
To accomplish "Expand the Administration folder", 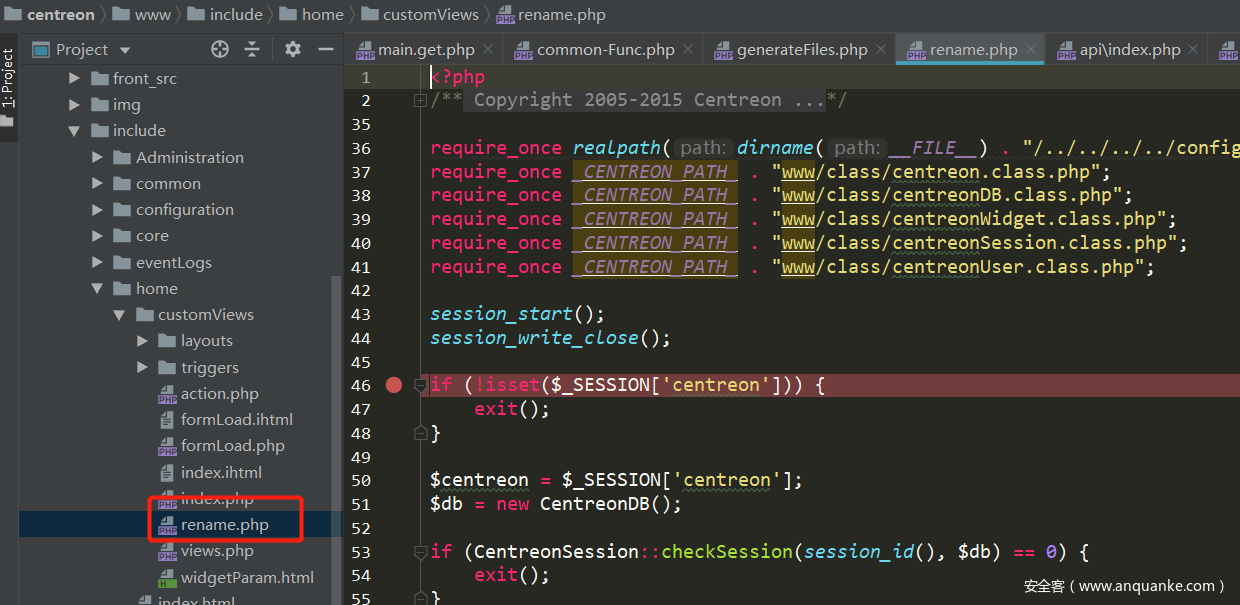I will 97,157.
